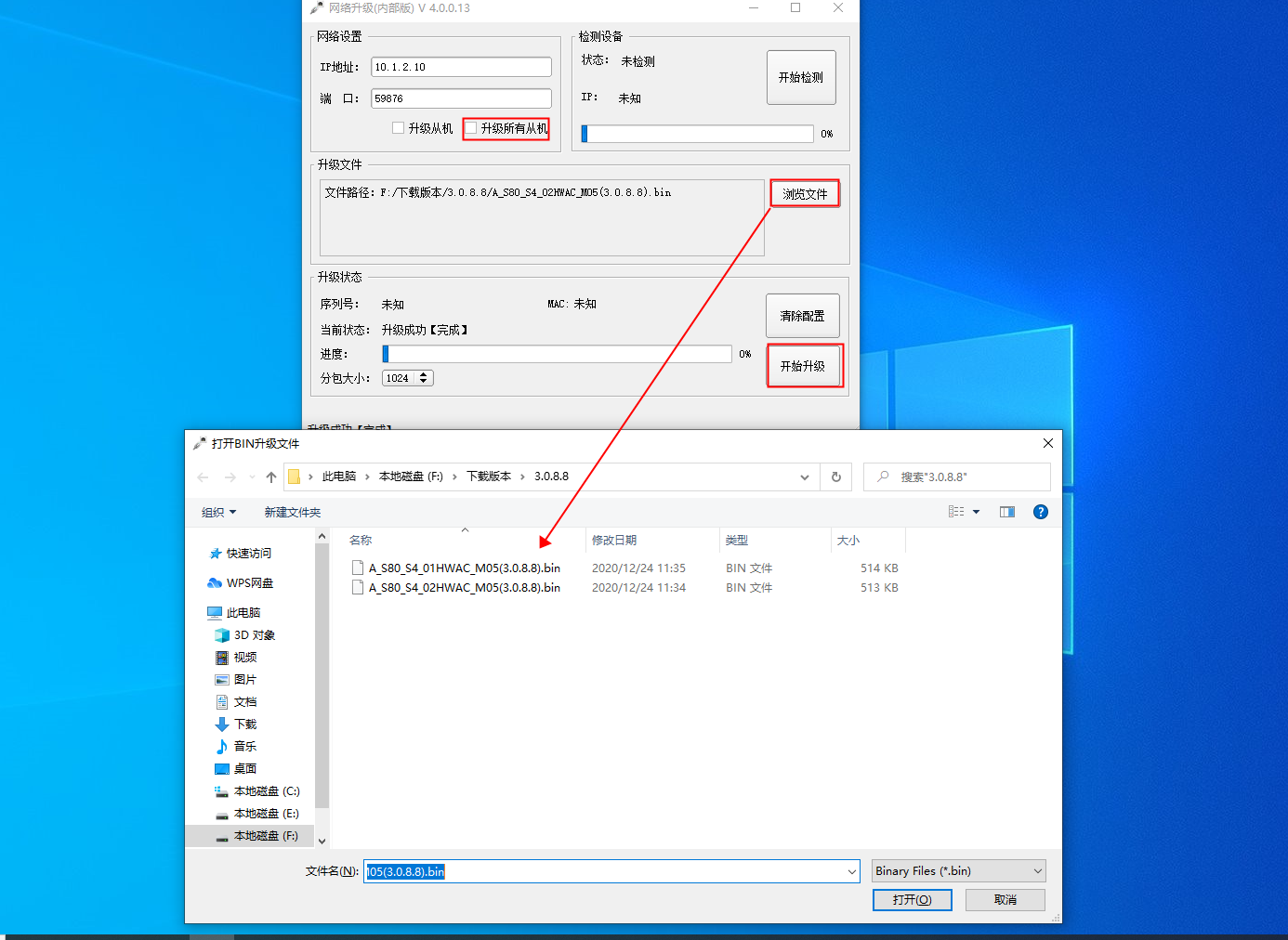The height and width of the screenshot is (940, 1288).
Task: Open the 桌面 folder in sidebar
Action: point(236,769)
